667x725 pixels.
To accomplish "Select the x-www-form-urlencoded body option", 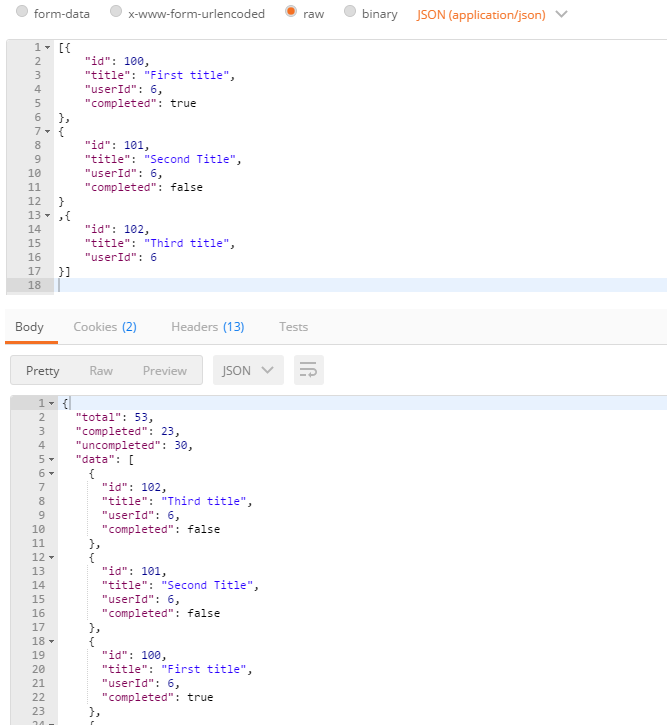I will (x=116, y=12).
